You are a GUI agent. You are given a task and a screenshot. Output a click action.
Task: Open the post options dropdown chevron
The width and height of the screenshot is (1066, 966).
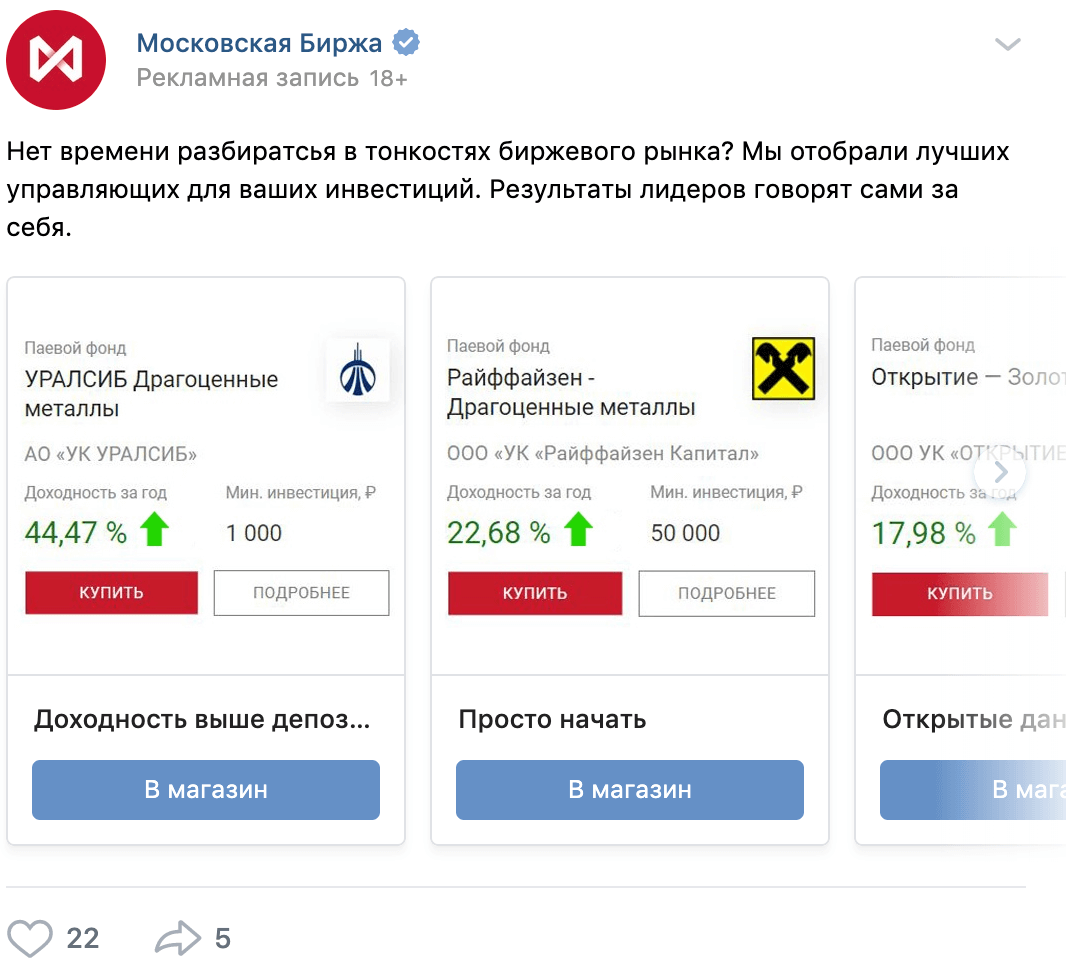1007,44
